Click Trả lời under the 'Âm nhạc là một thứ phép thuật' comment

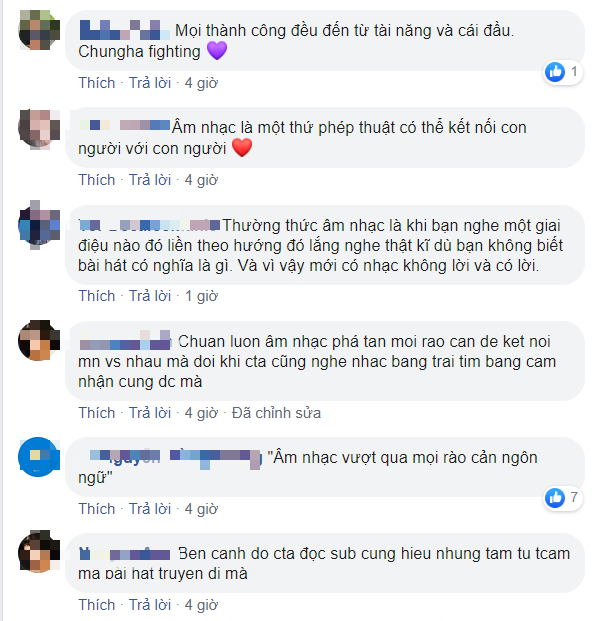click(x=150, y=180)
